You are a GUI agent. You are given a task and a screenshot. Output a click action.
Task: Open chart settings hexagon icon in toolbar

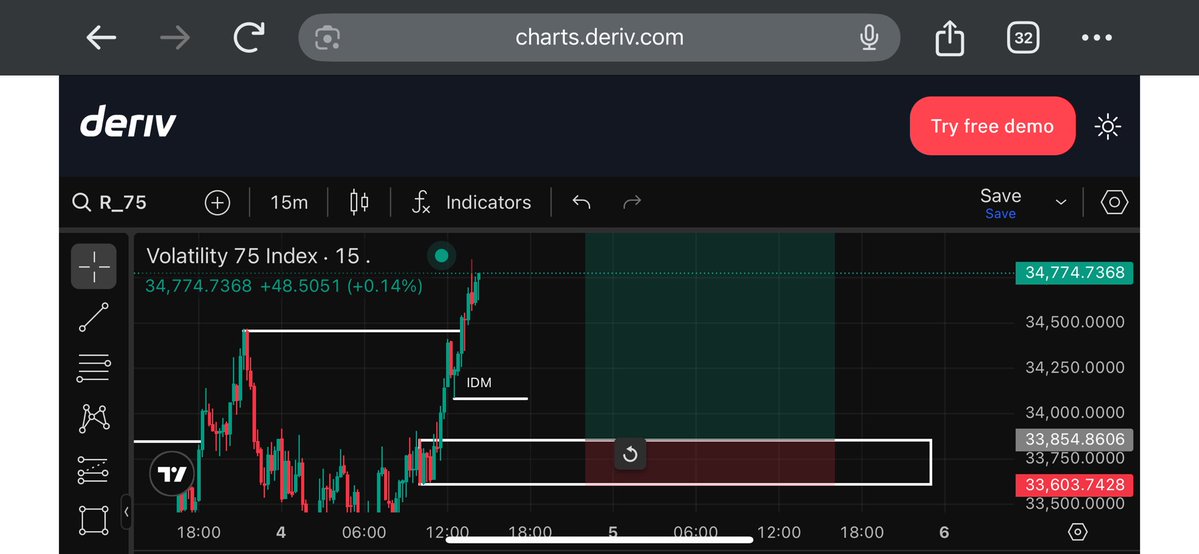[1114, 203]
